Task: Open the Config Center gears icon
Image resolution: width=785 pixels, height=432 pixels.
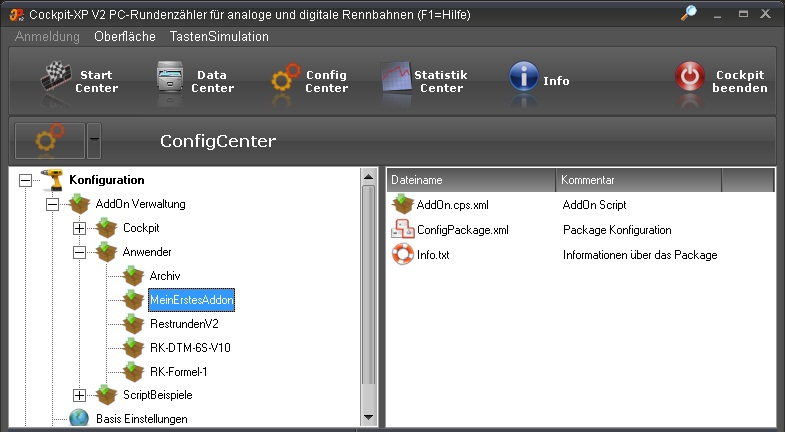Action: coord(285,77)
